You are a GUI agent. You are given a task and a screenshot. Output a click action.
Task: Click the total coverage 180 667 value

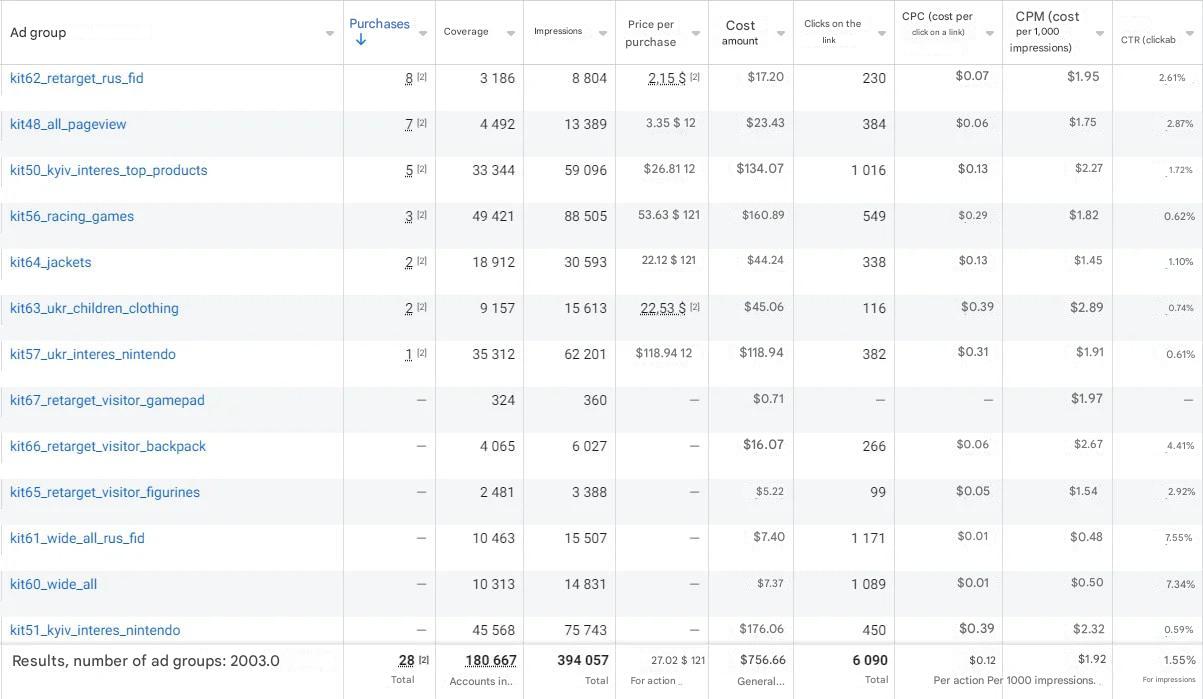[490, 660]
